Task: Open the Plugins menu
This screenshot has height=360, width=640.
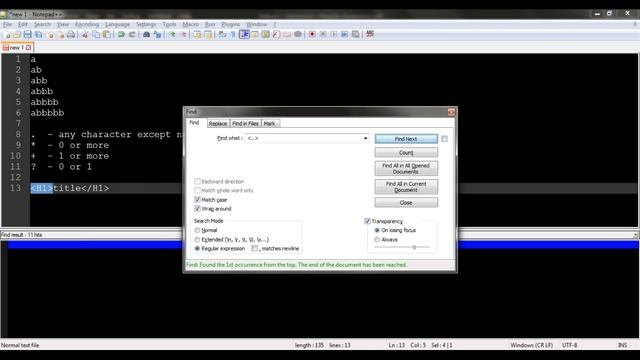Action: tap(231, 24)
